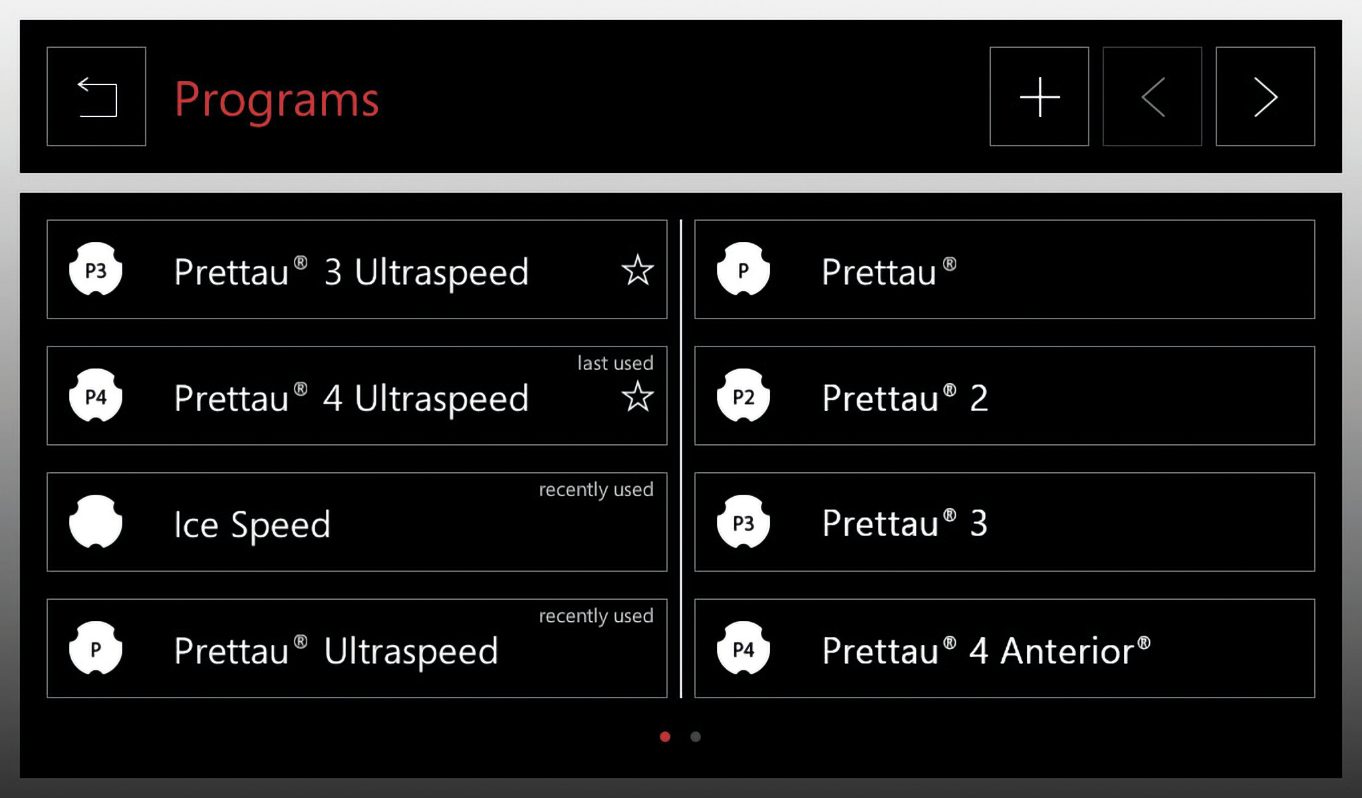
Task: Click the Programs title heading
Action: pos(277,99)
